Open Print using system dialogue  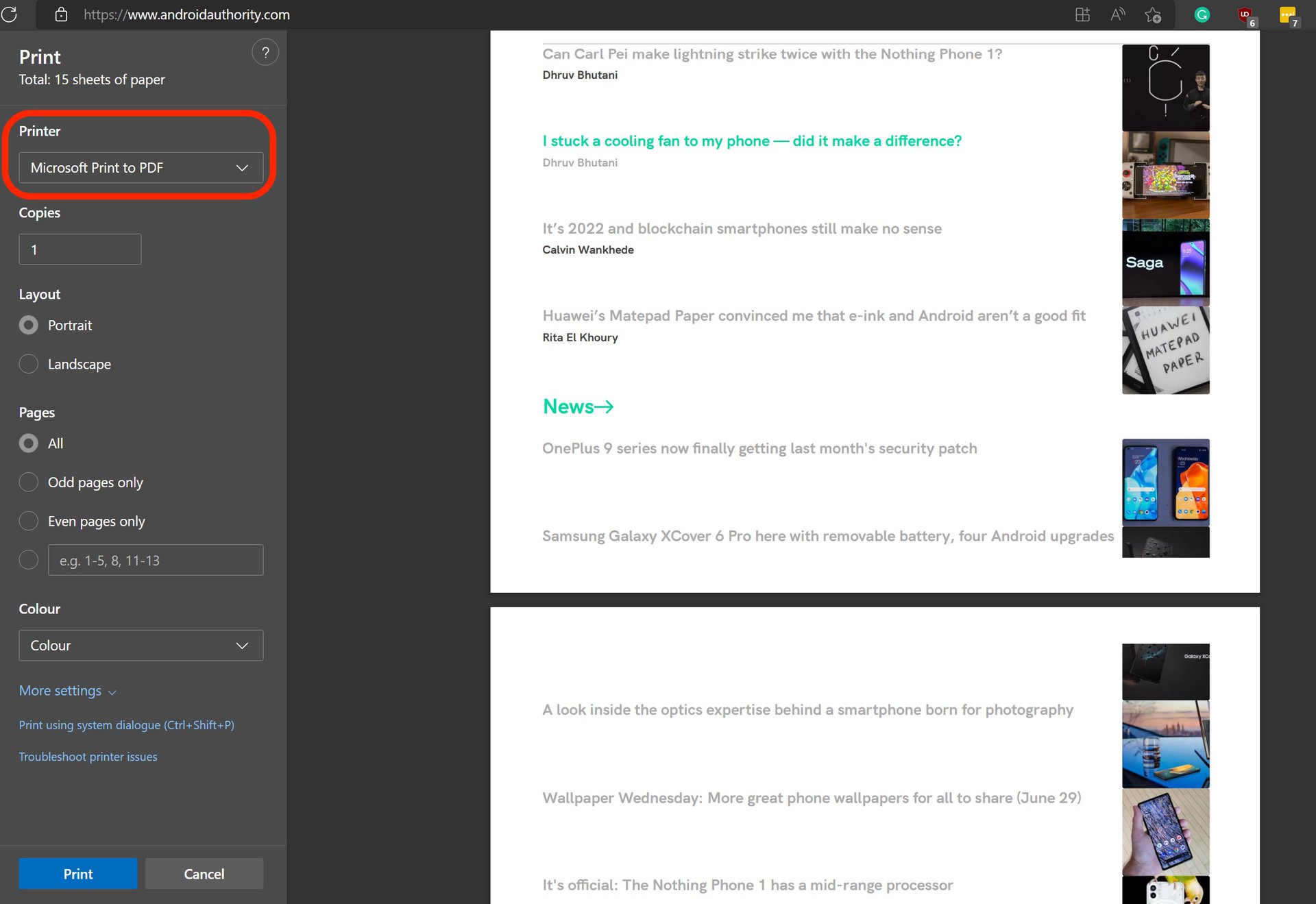click(x=127, y=725)
